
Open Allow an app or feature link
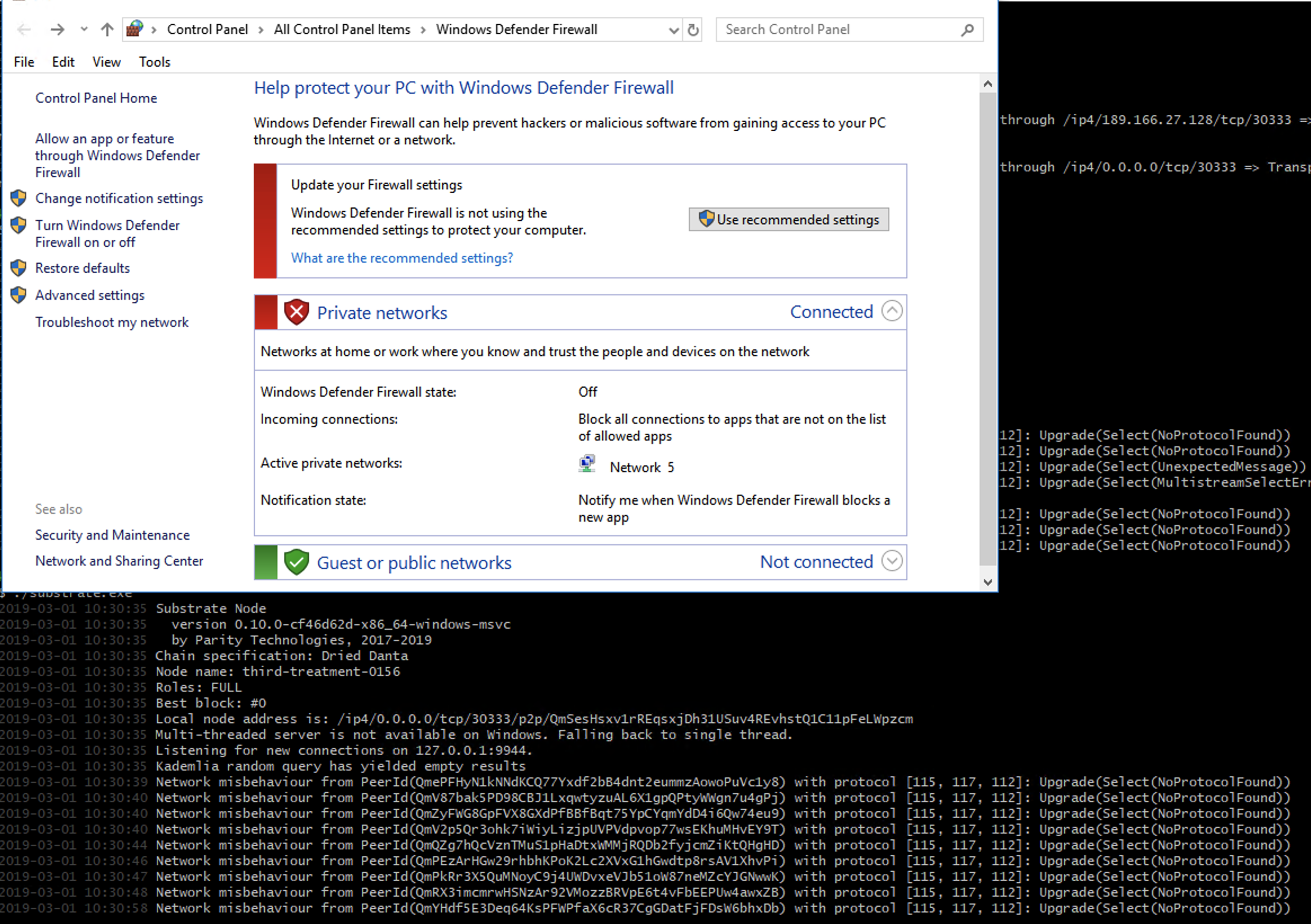tap(118, 156)
